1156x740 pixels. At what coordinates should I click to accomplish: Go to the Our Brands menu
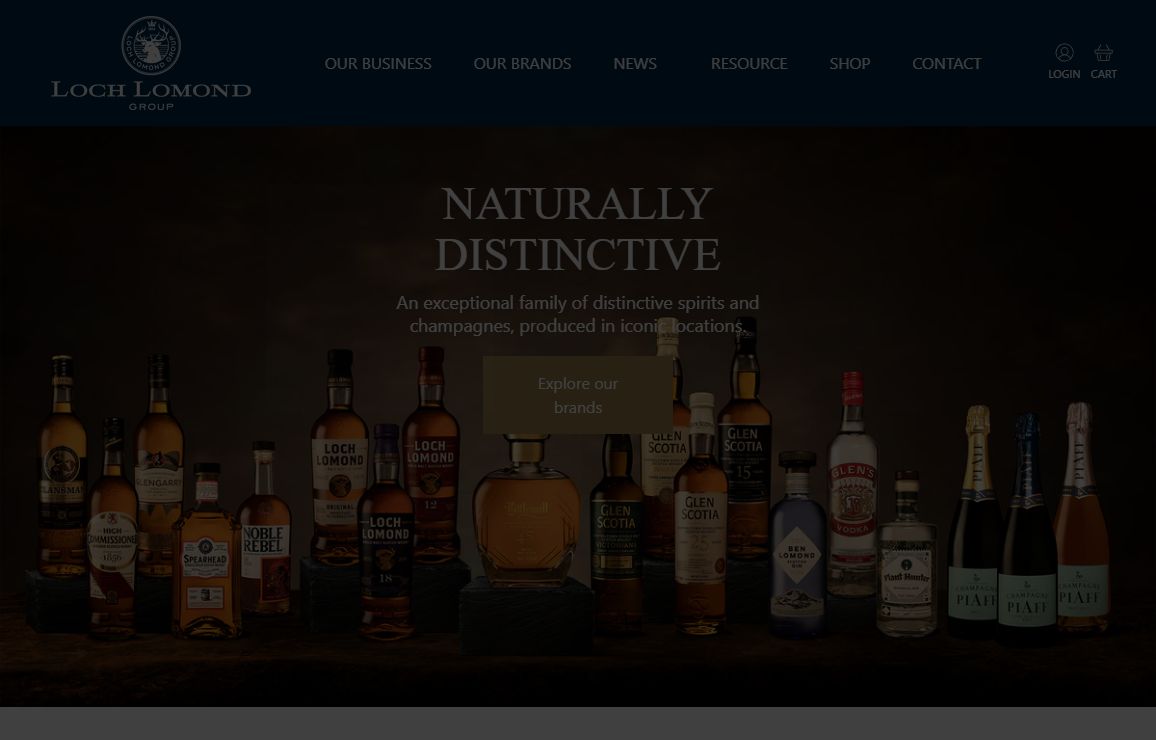(522, 63)
